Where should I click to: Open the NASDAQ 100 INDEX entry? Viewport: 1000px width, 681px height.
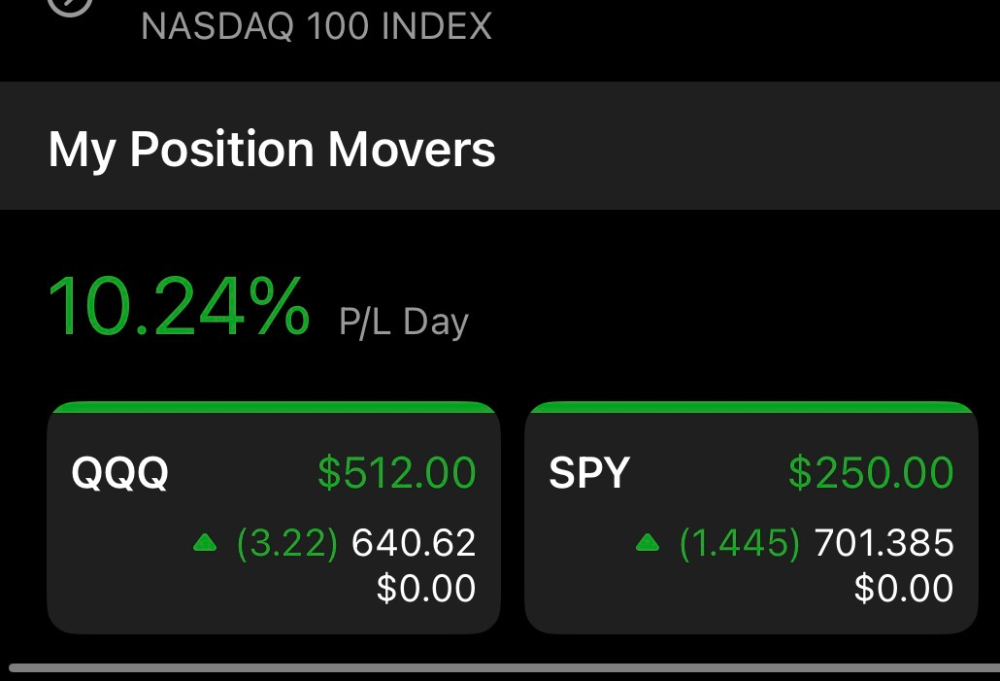click(316, 26)
